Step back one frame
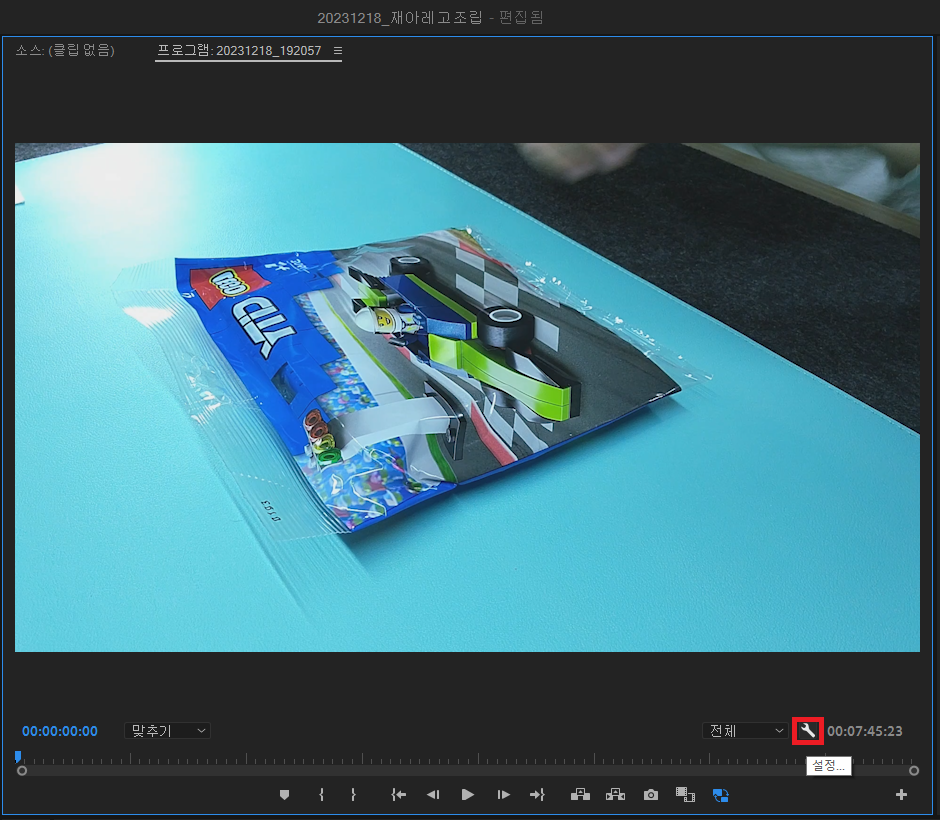The height and width of the screenshot is (820, 940). click(x=433, y=795)
